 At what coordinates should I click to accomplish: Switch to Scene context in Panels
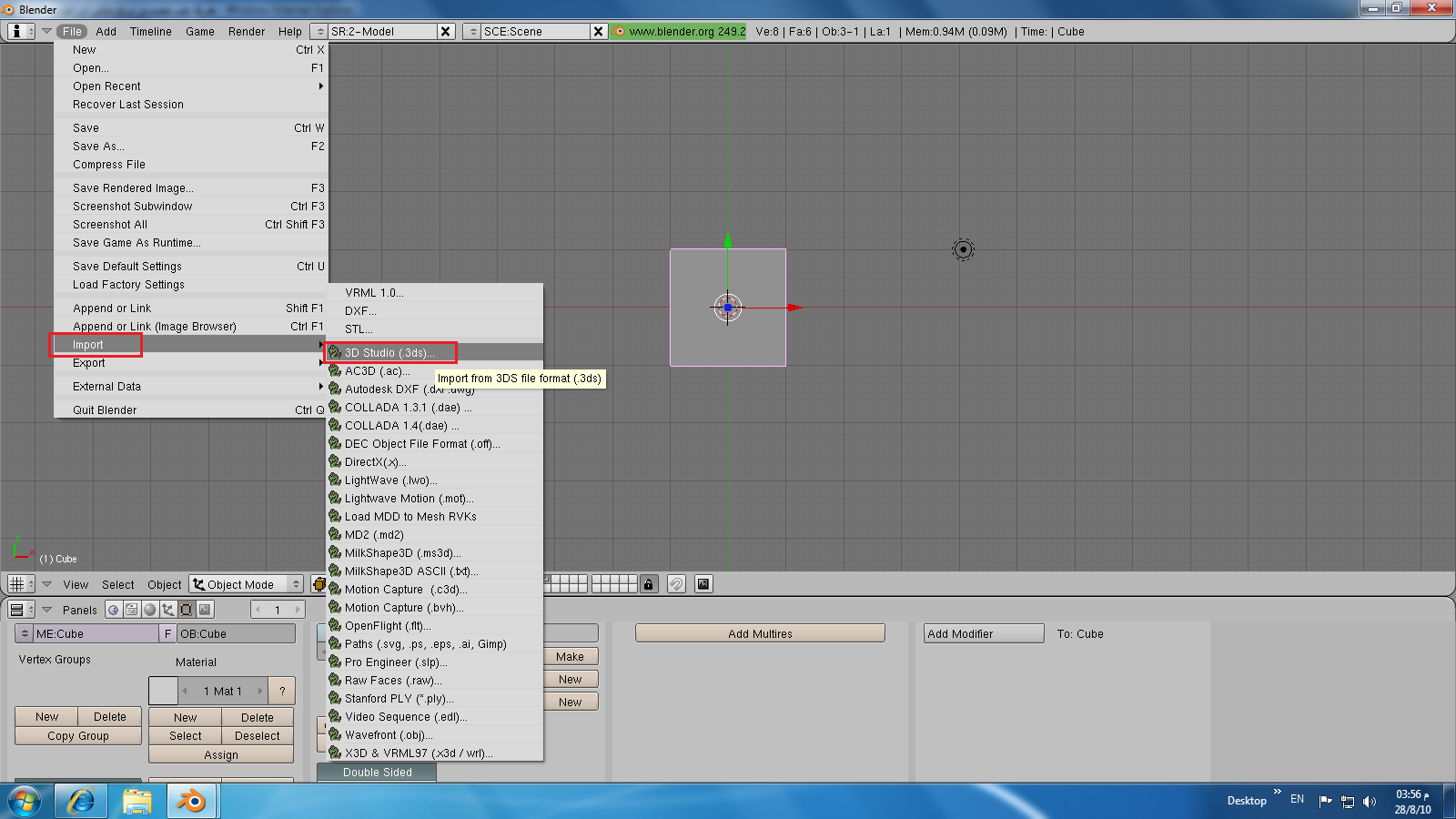coord(205,610)
